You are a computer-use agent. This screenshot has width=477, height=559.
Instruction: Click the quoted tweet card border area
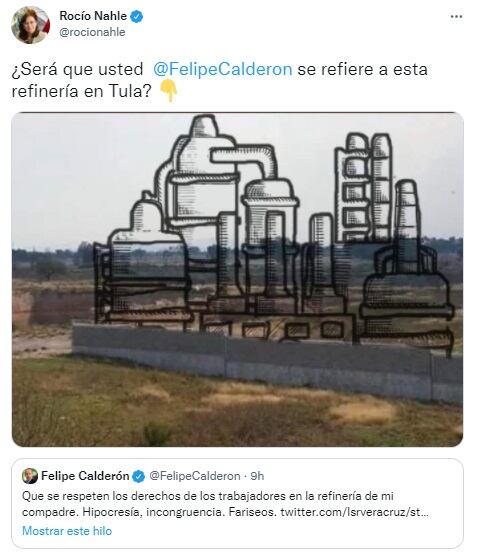(x=237, y=504)
